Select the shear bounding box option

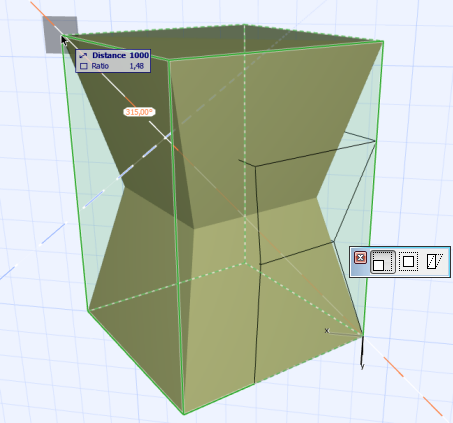click(x=435, y=262)
